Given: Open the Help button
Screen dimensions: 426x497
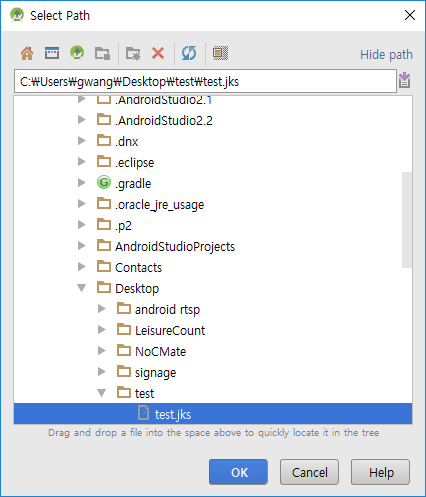Looking at the screenshot, I should click(x=380, y=472).
